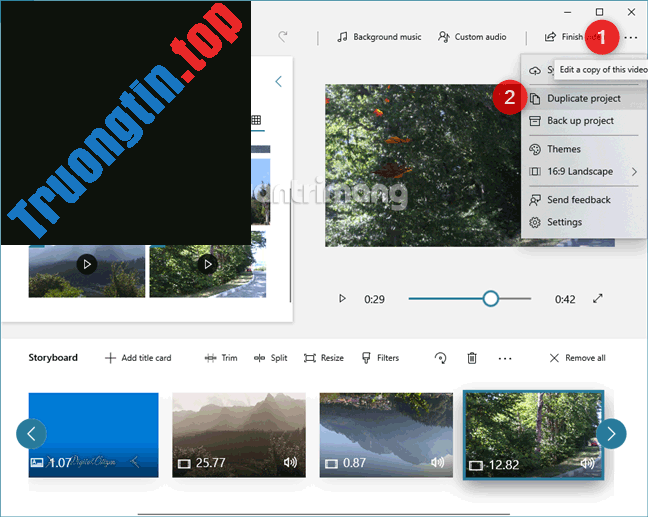Click the 0:29 current time text
Viewport: 648px width, 517px height.
click(374, 299)
